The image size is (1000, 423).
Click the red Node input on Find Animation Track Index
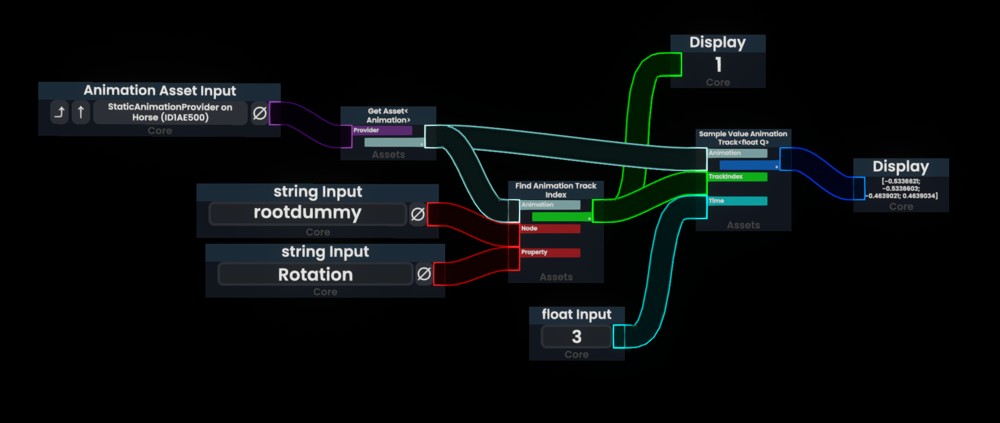[x=549, y=228]
